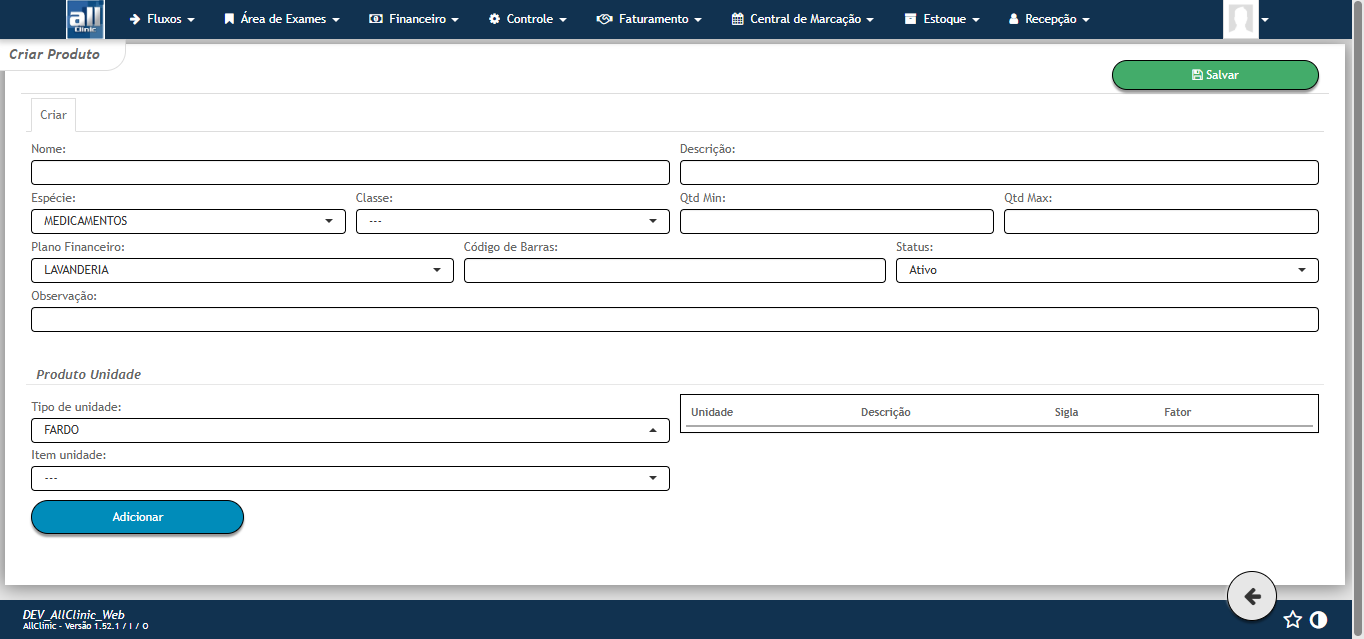
Task: Expand the user menu arrow beside the avatar
Action: click(x=1266, y=18)
